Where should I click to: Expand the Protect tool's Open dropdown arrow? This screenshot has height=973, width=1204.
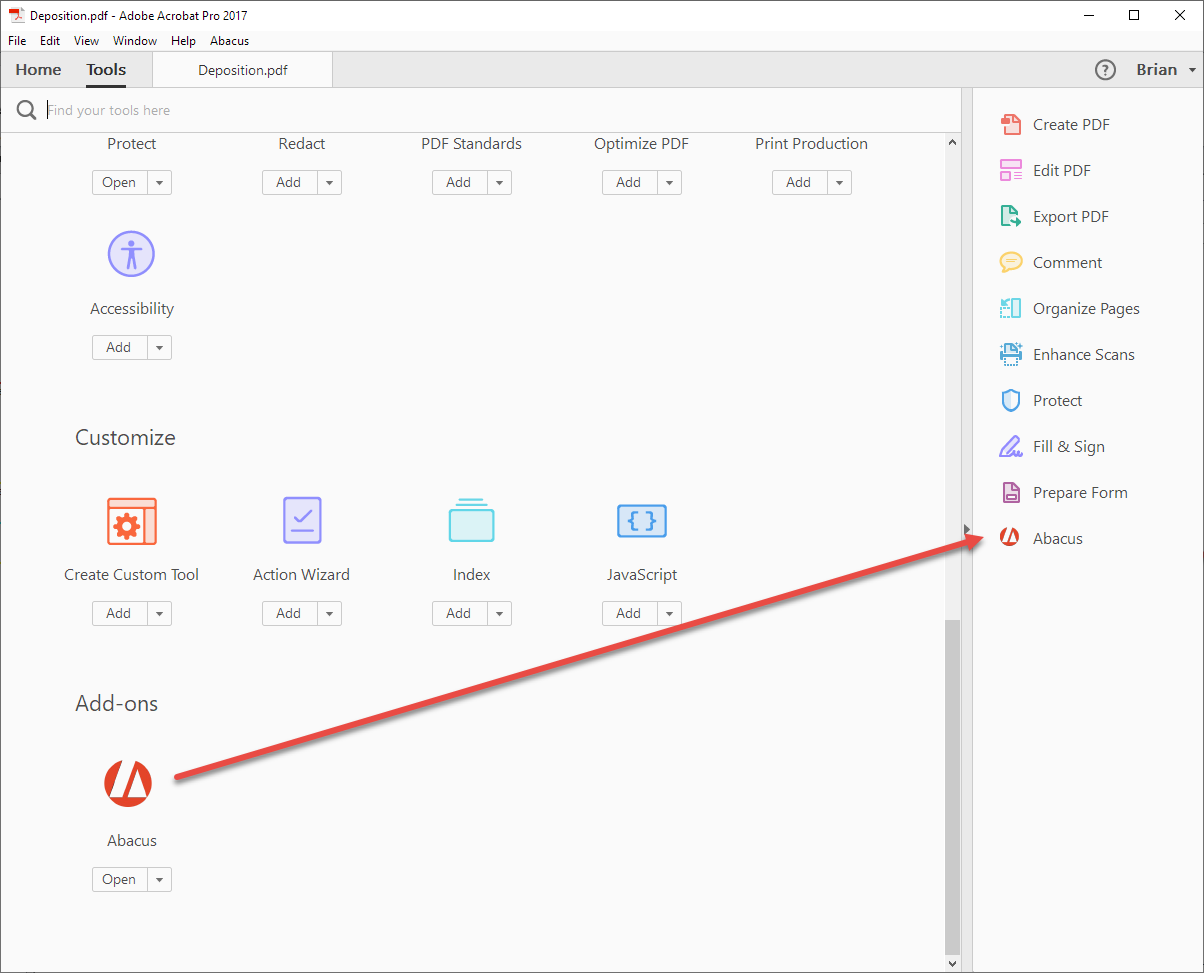point(157,182)
